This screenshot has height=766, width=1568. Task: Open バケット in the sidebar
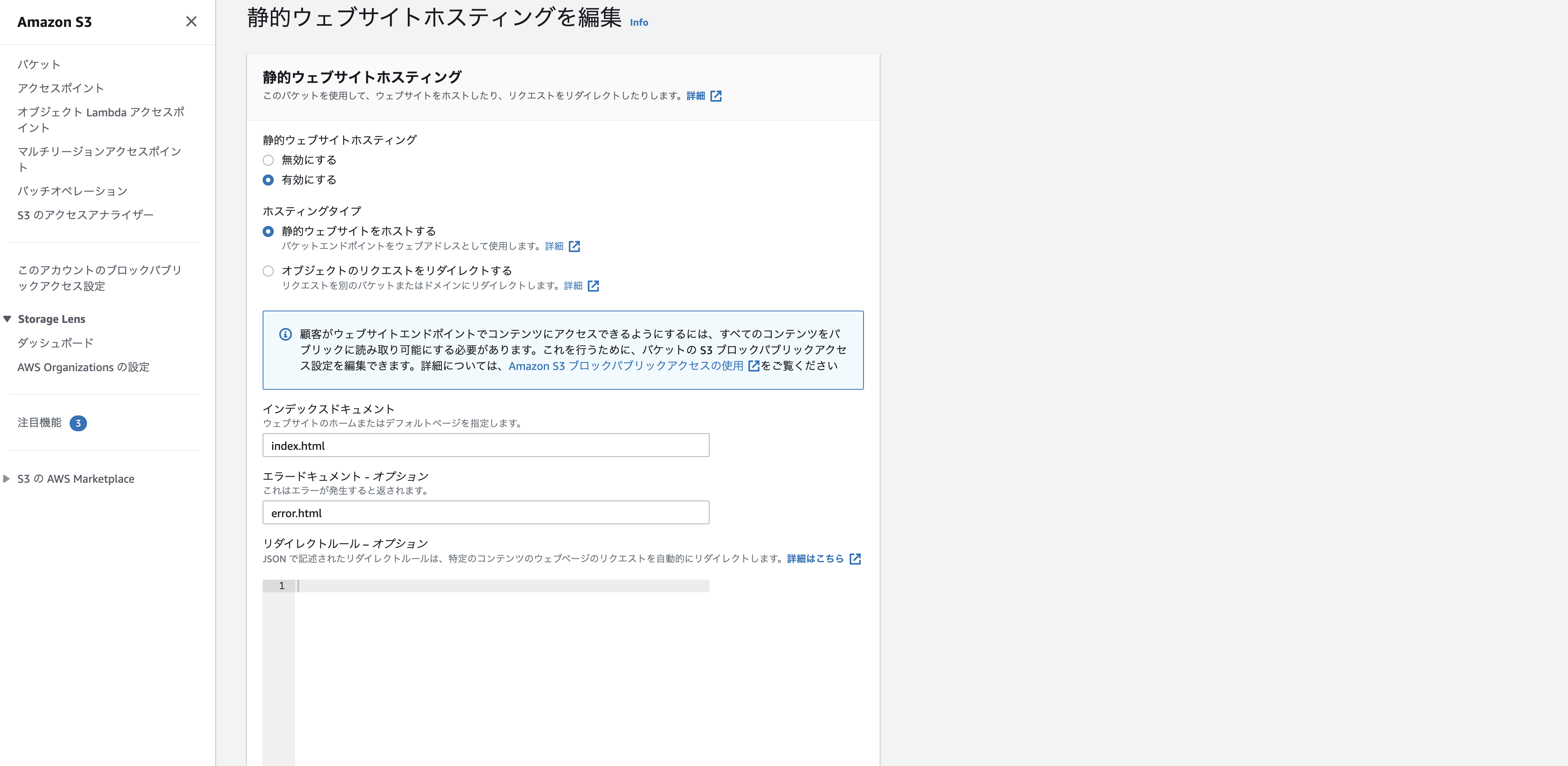tap(39, 64)
